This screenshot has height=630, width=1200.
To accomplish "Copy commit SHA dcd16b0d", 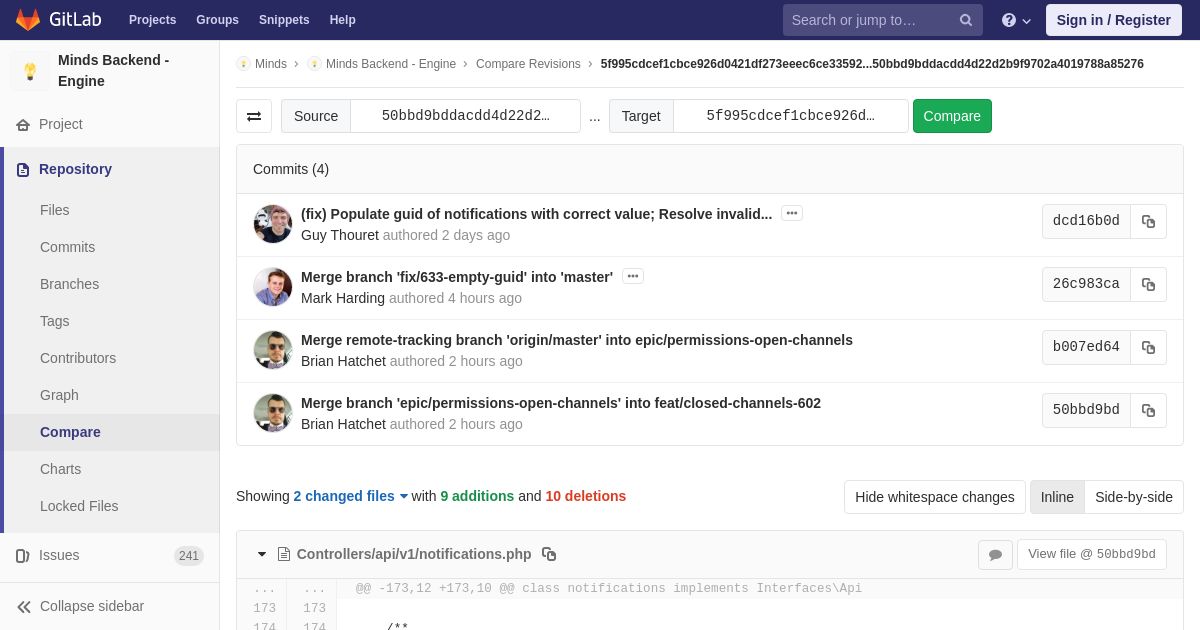I will 1148,221.
